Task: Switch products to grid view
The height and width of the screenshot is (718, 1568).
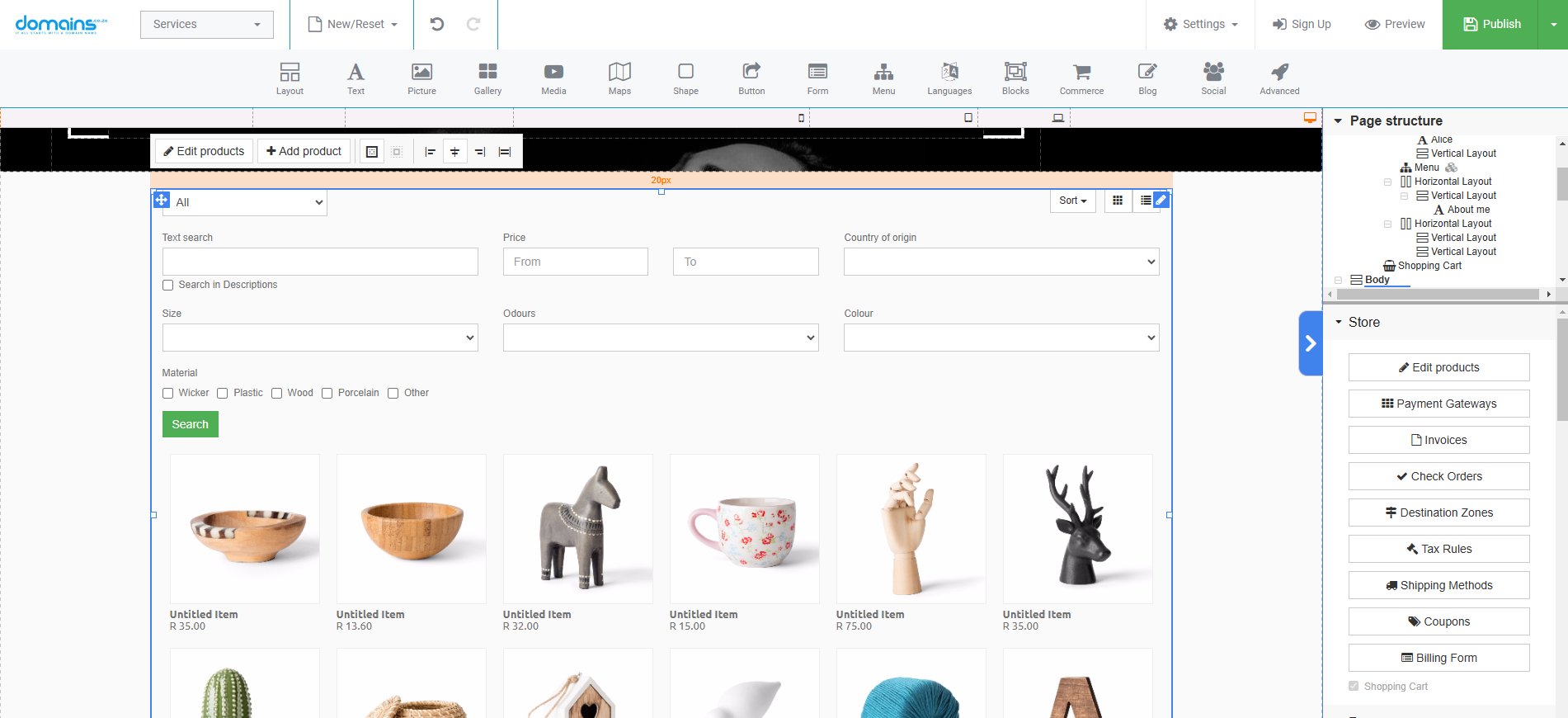Action: click(x=1118, y=201)
